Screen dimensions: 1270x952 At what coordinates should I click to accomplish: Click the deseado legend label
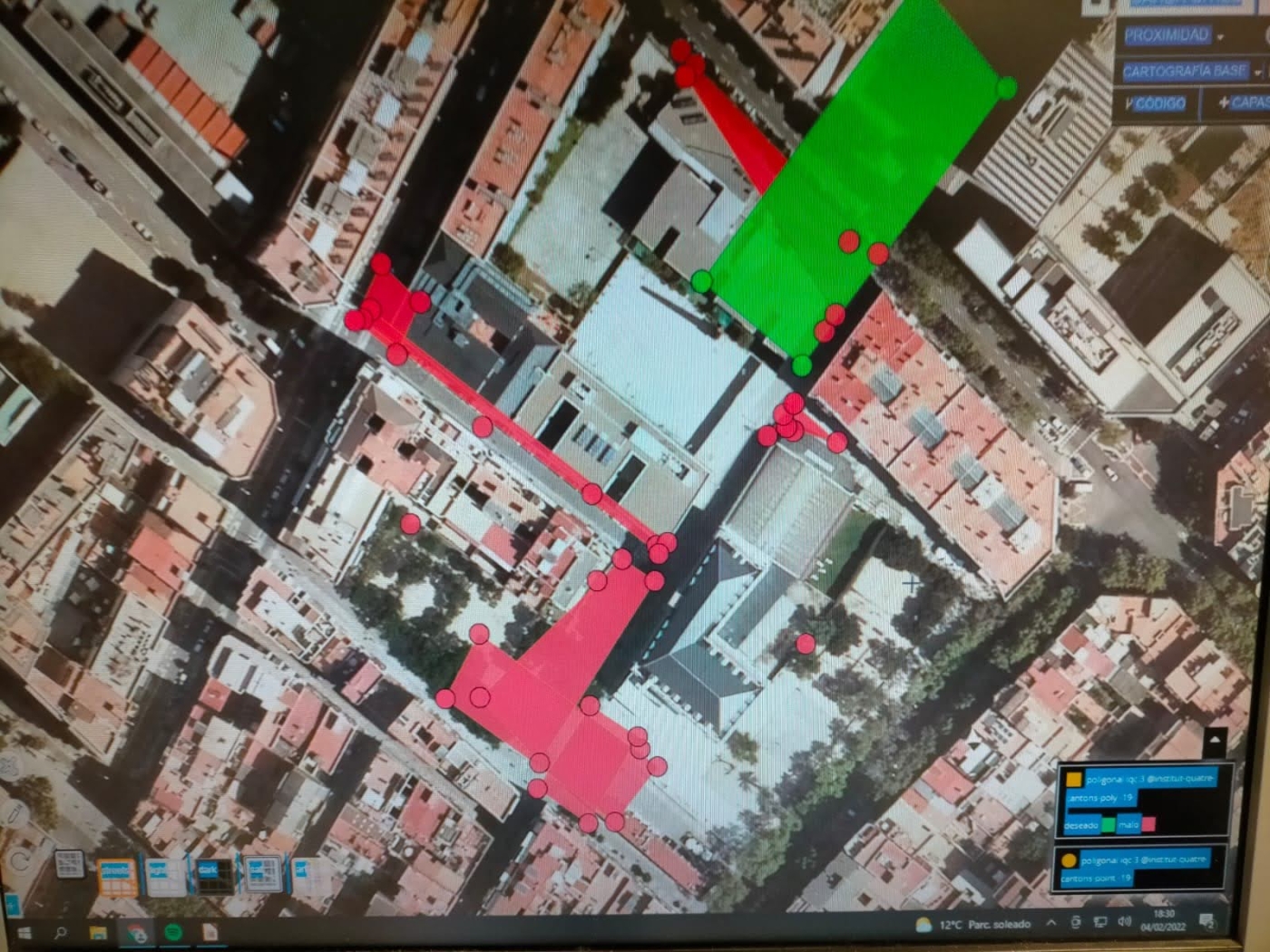coord(1081,824)
